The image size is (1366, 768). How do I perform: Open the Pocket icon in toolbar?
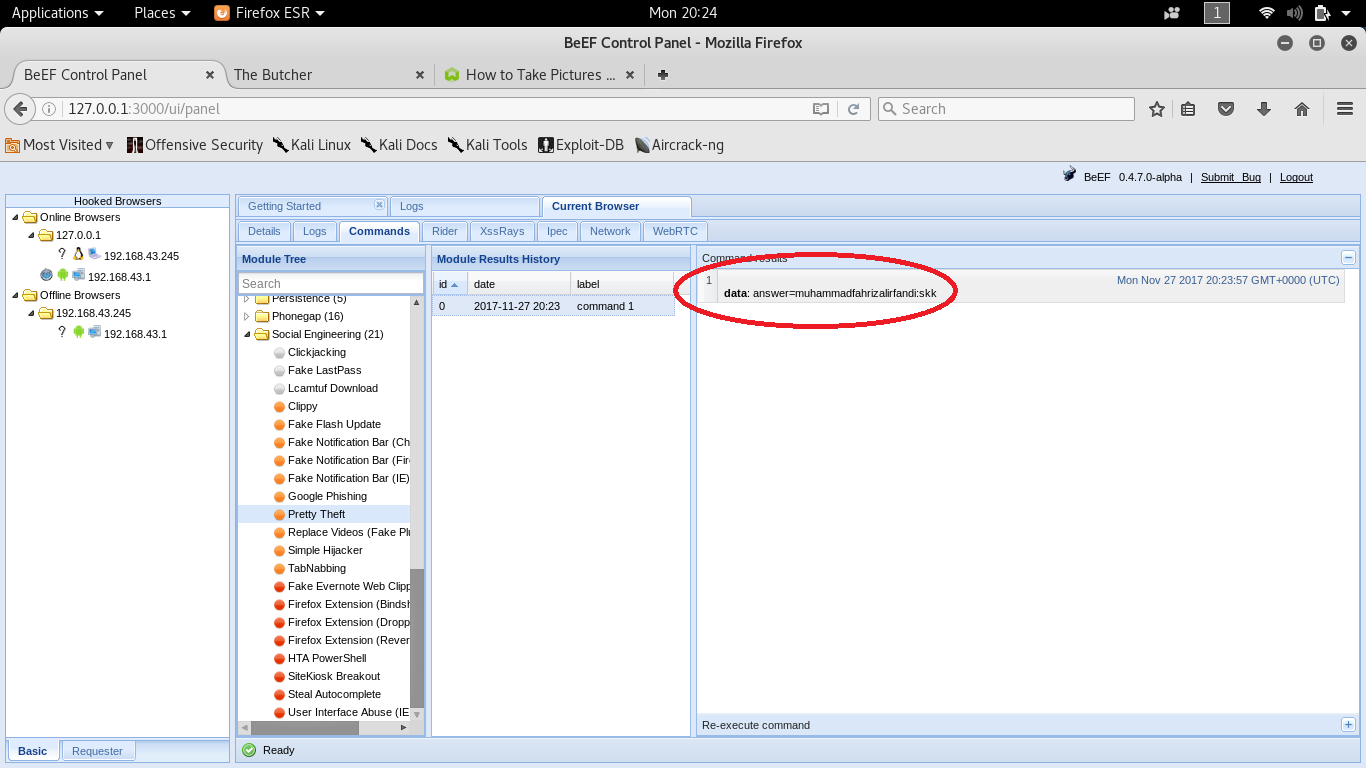1226,109
